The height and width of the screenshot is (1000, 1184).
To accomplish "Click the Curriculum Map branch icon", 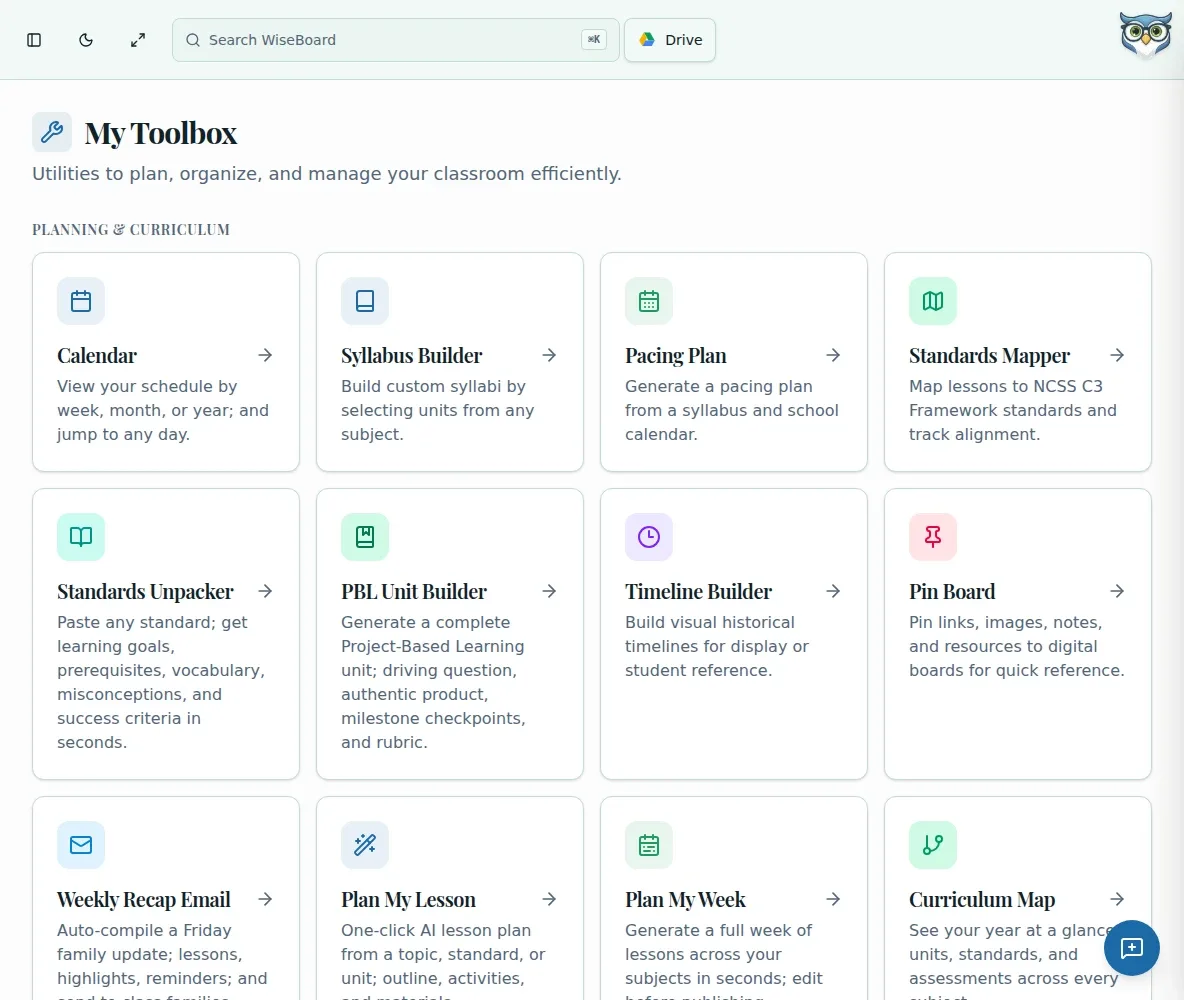I will [933, 844].
